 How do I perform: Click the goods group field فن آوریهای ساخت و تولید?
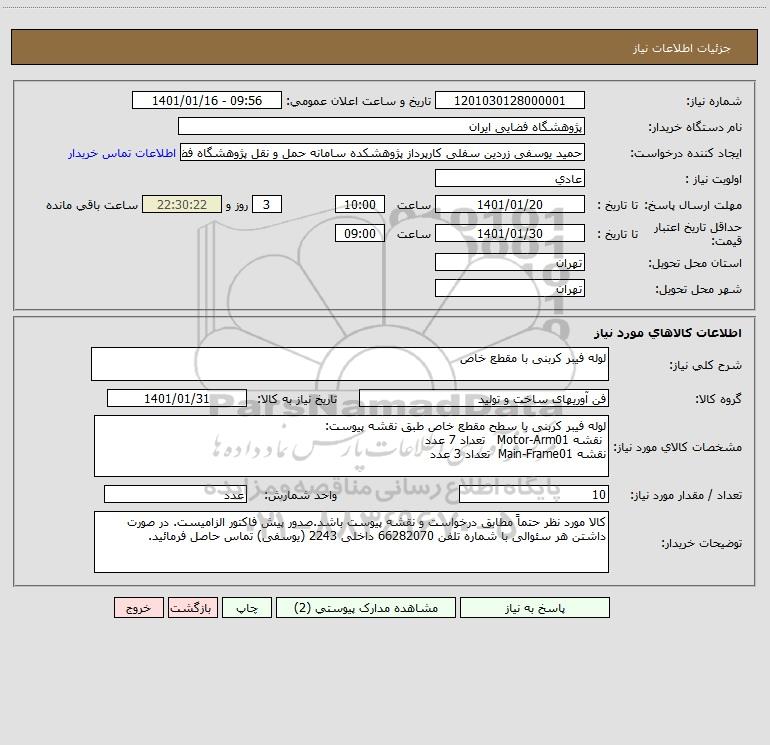pos(484,398)
